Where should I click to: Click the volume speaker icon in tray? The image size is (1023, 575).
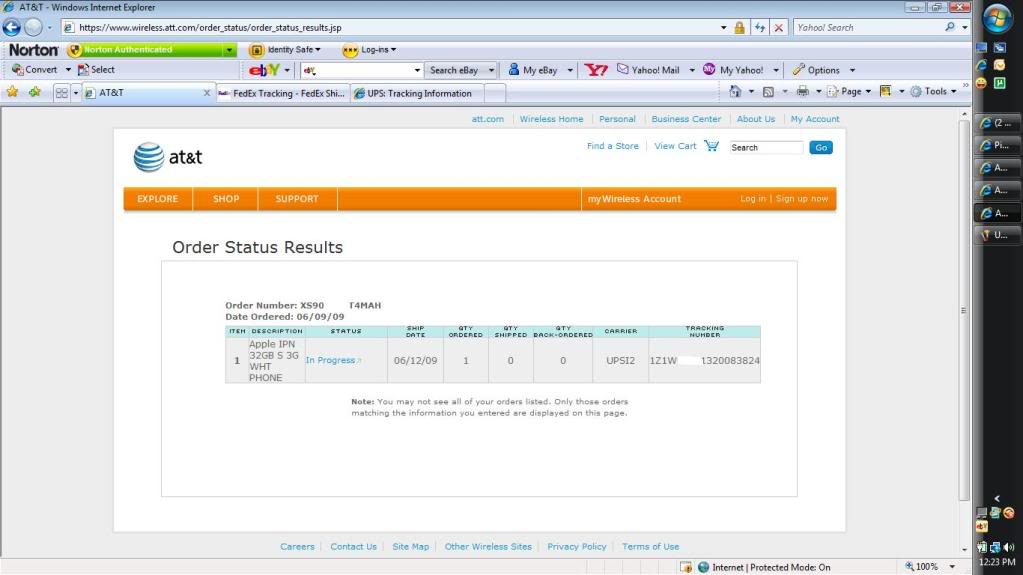(1009, 547)
